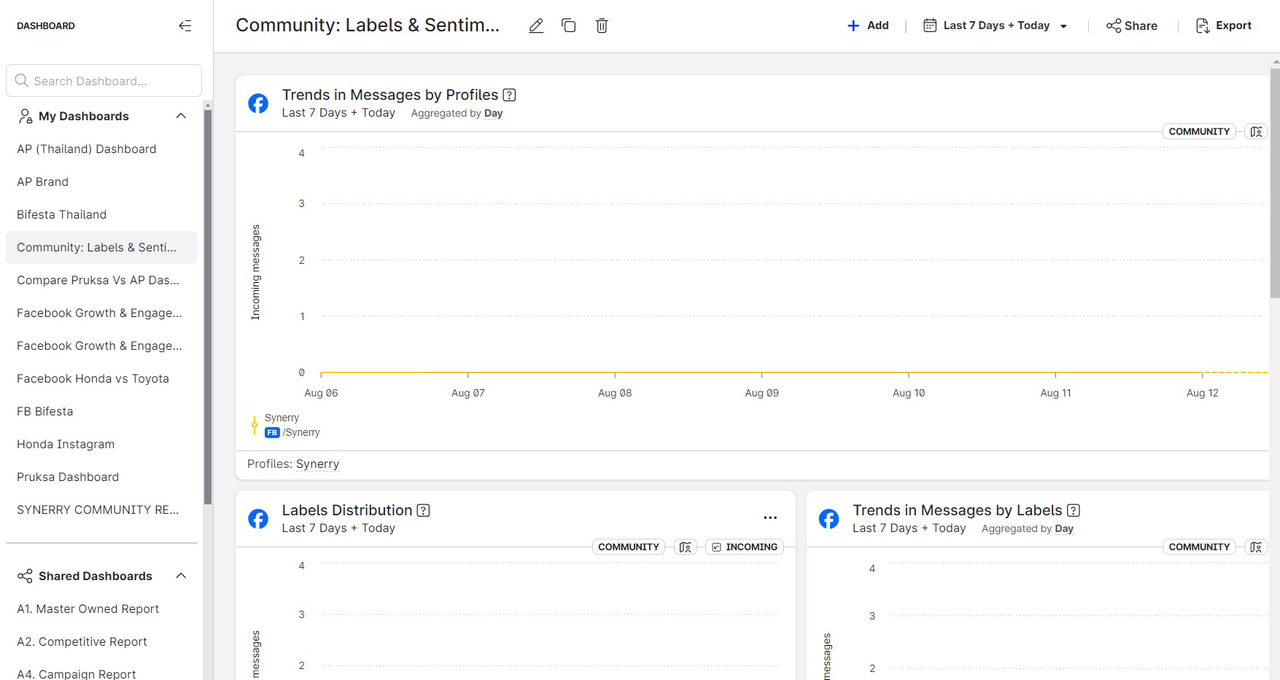This screenshot has width=1280, height=680.
Task: Toggle Synerry profile legend in chart
Action: pos(282,418)
